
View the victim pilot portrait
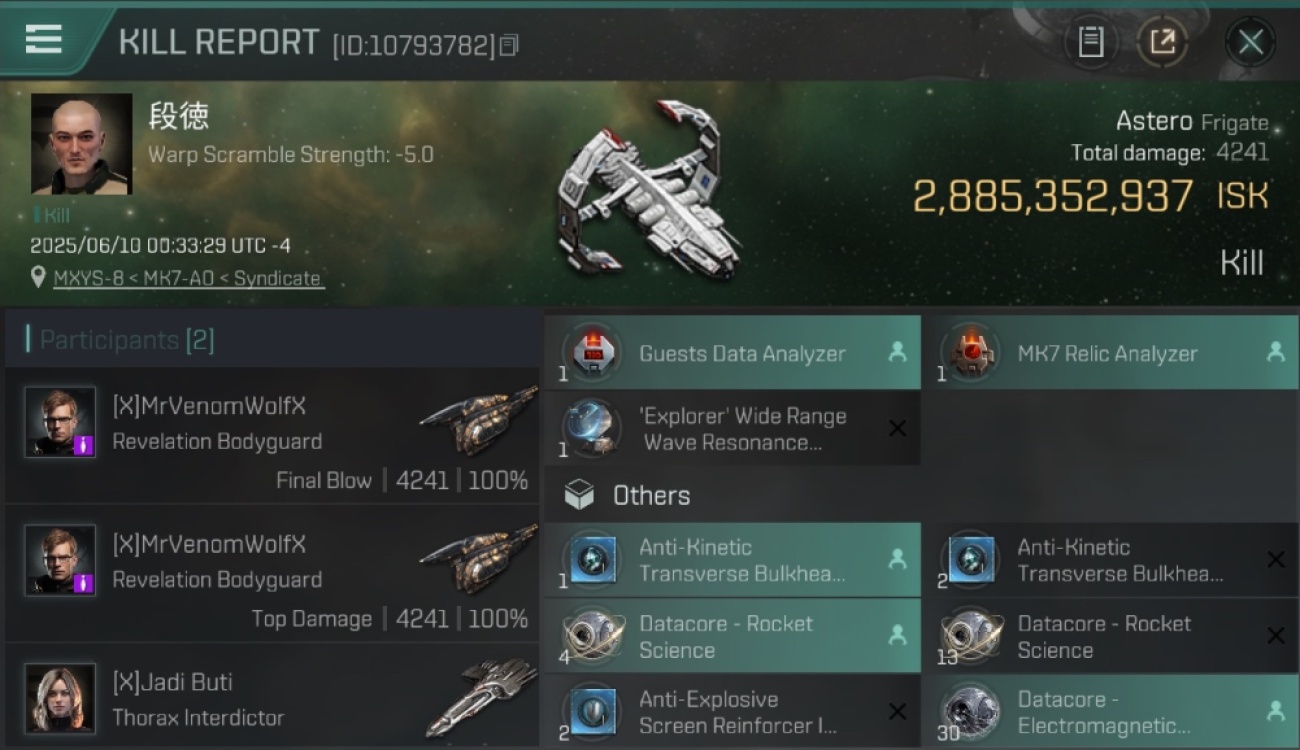[81, 144]
